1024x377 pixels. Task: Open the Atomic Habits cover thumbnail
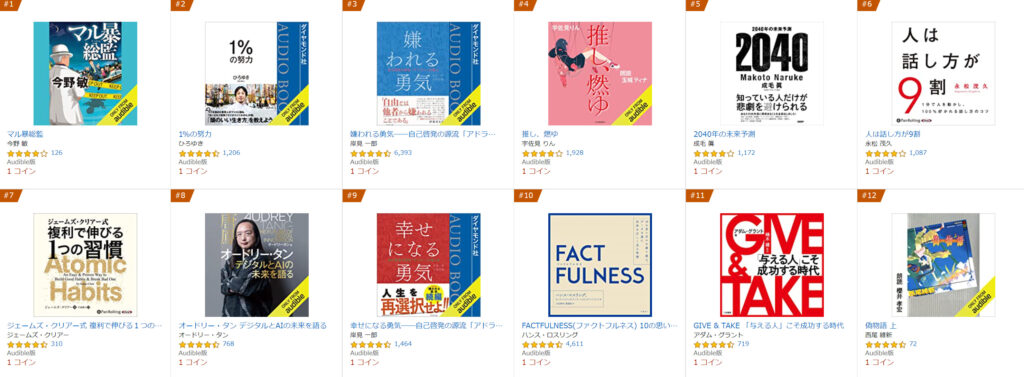86,265
